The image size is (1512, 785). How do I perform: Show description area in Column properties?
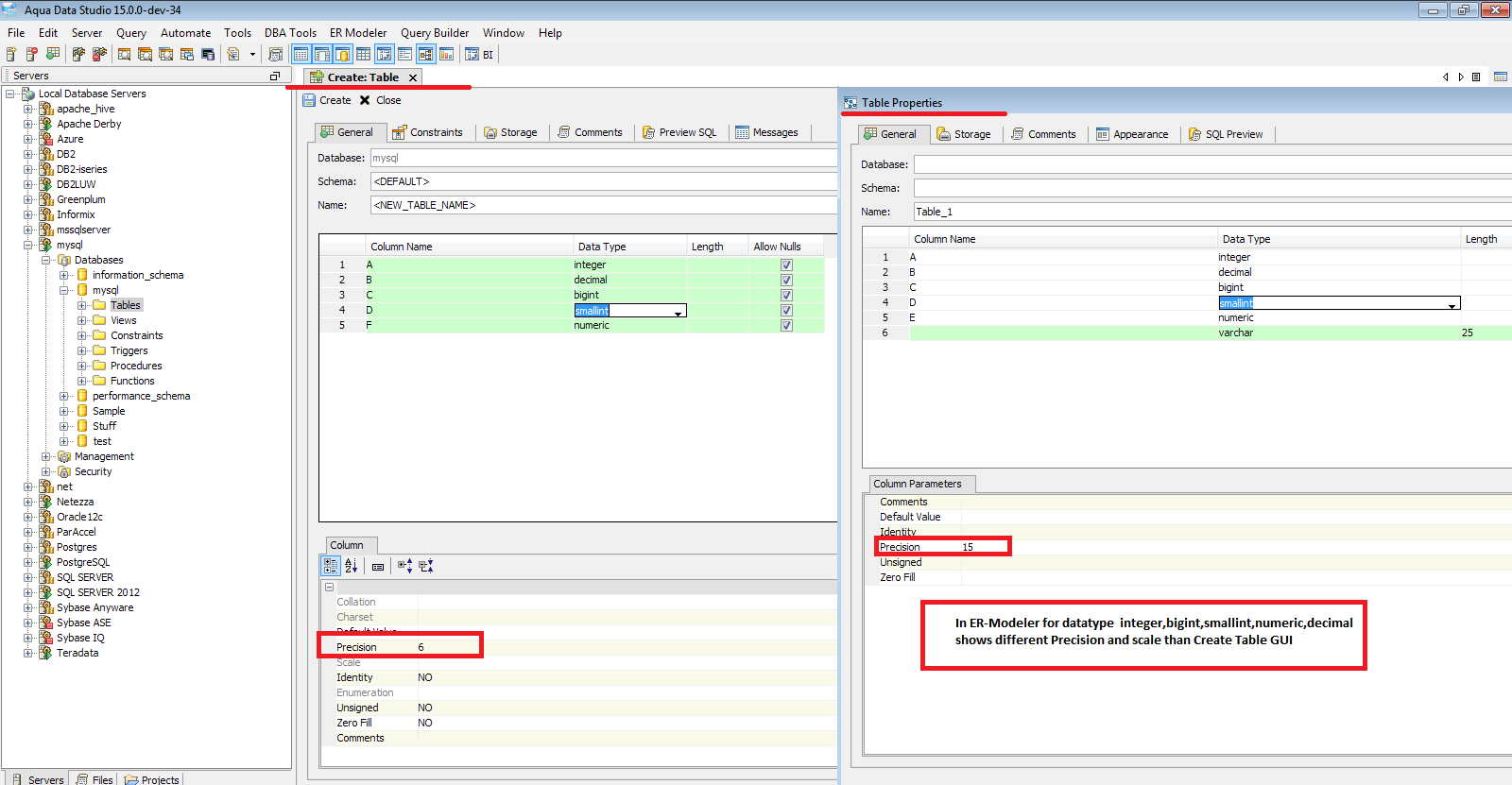pos(378,567)
